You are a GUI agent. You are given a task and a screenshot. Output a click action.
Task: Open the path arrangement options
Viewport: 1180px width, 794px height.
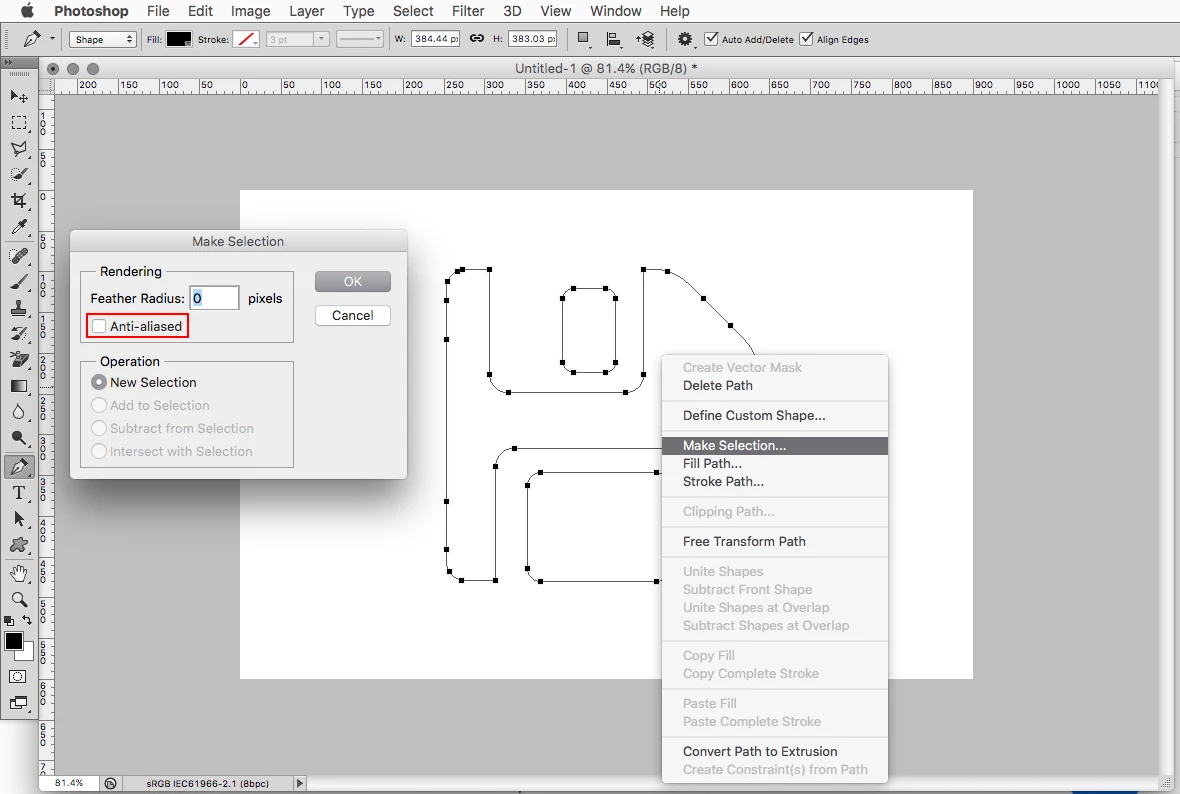[x=645, y=39]
